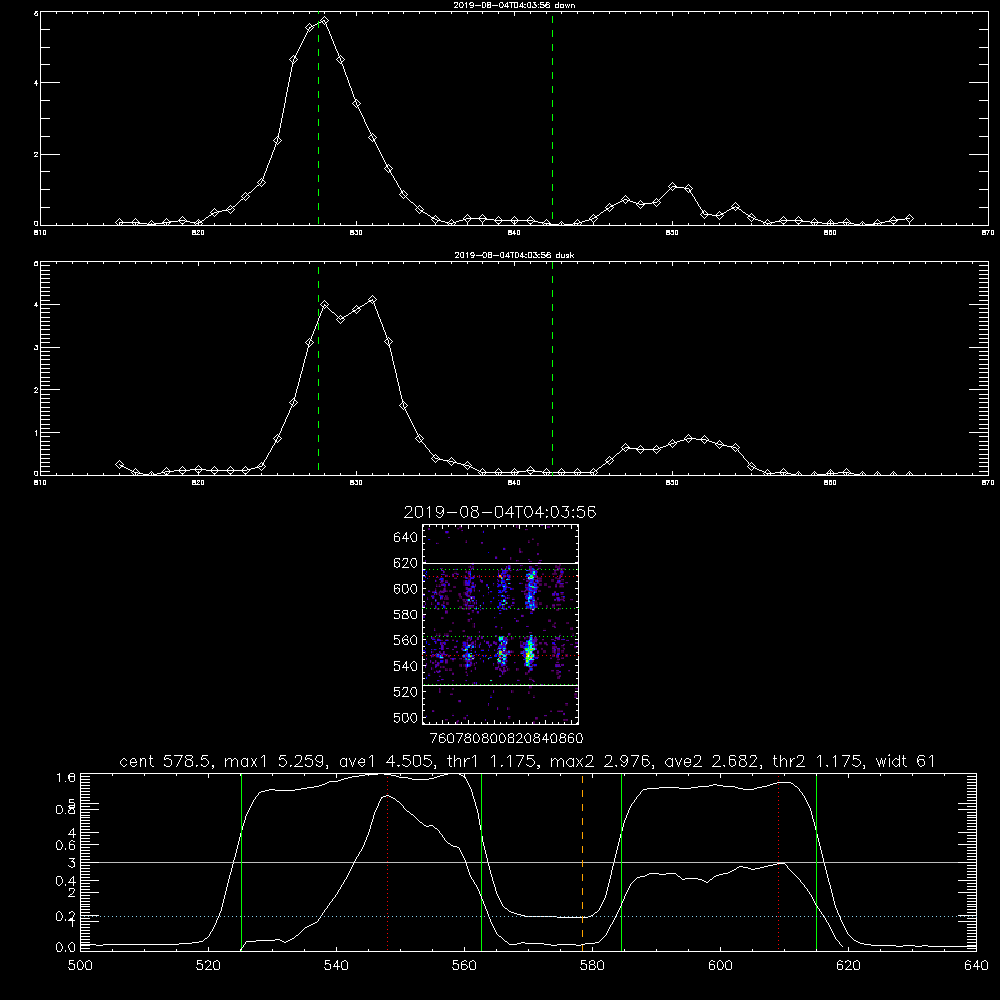The image size is (1000, 1000).
Task: Click the heatmap x-axis label string '760780800820840860'
Action: click(x=506, y=738)
